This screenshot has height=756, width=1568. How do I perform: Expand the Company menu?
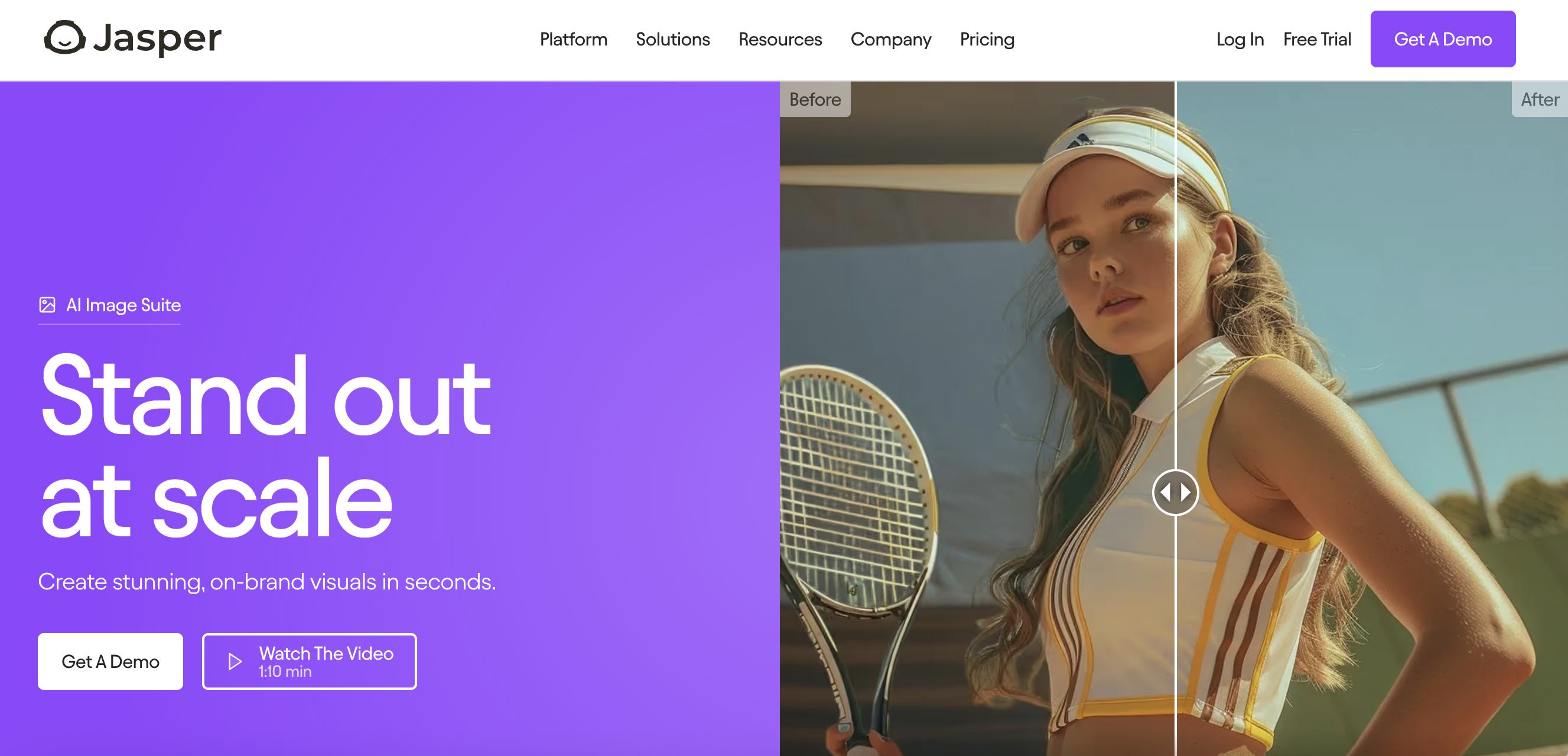pos(890,40)
